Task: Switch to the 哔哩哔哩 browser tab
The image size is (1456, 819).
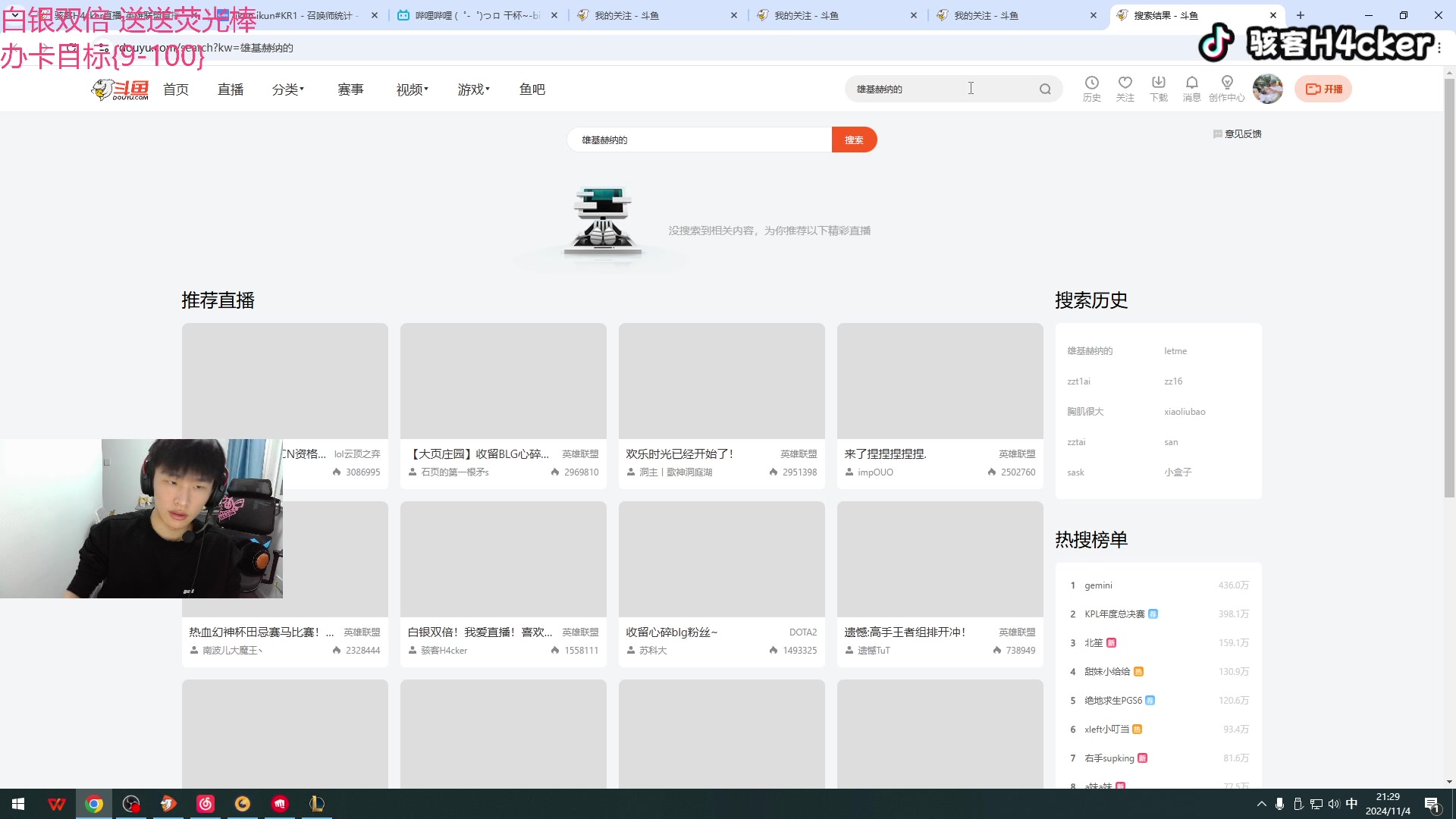Action: point(478,15)
